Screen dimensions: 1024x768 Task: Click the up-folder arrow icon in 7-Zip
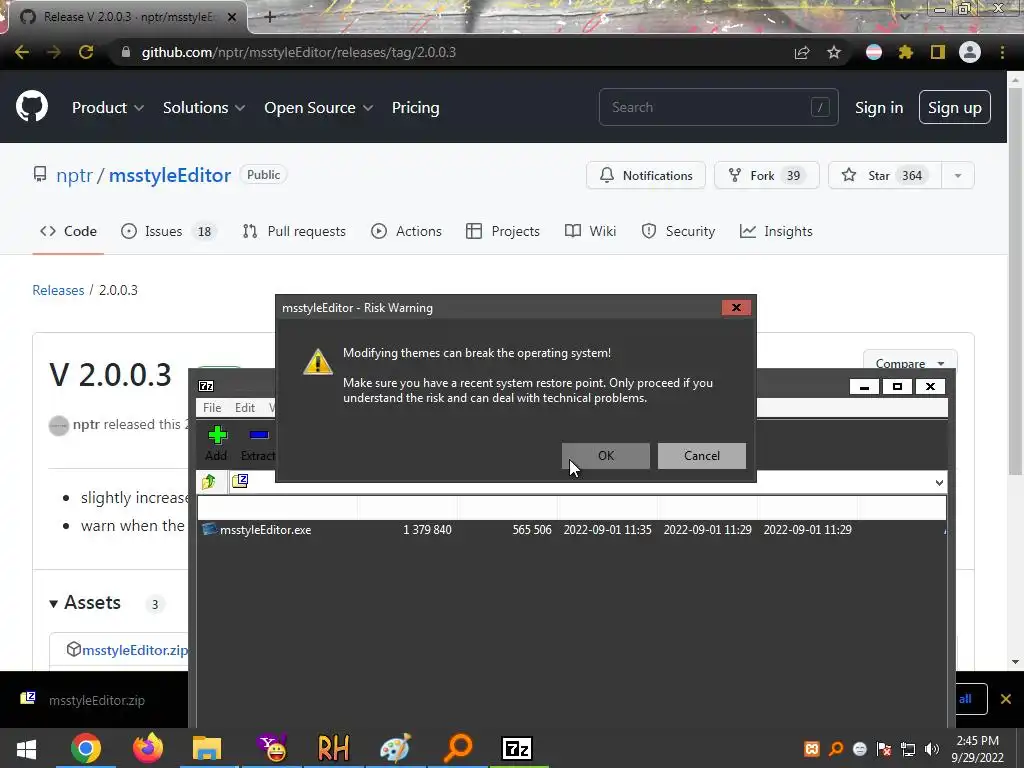pyautogui.click(x=209, y=482)
